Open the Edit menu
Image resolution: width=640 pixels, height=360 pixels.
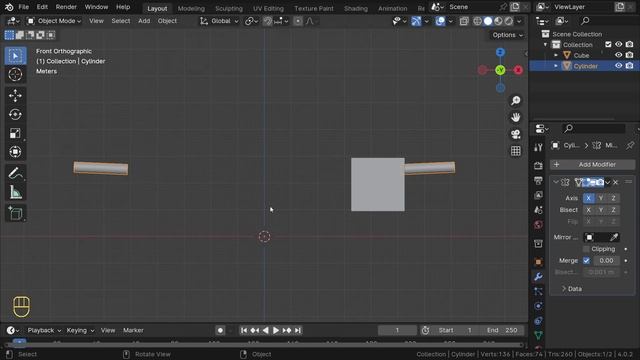[42, 7]
